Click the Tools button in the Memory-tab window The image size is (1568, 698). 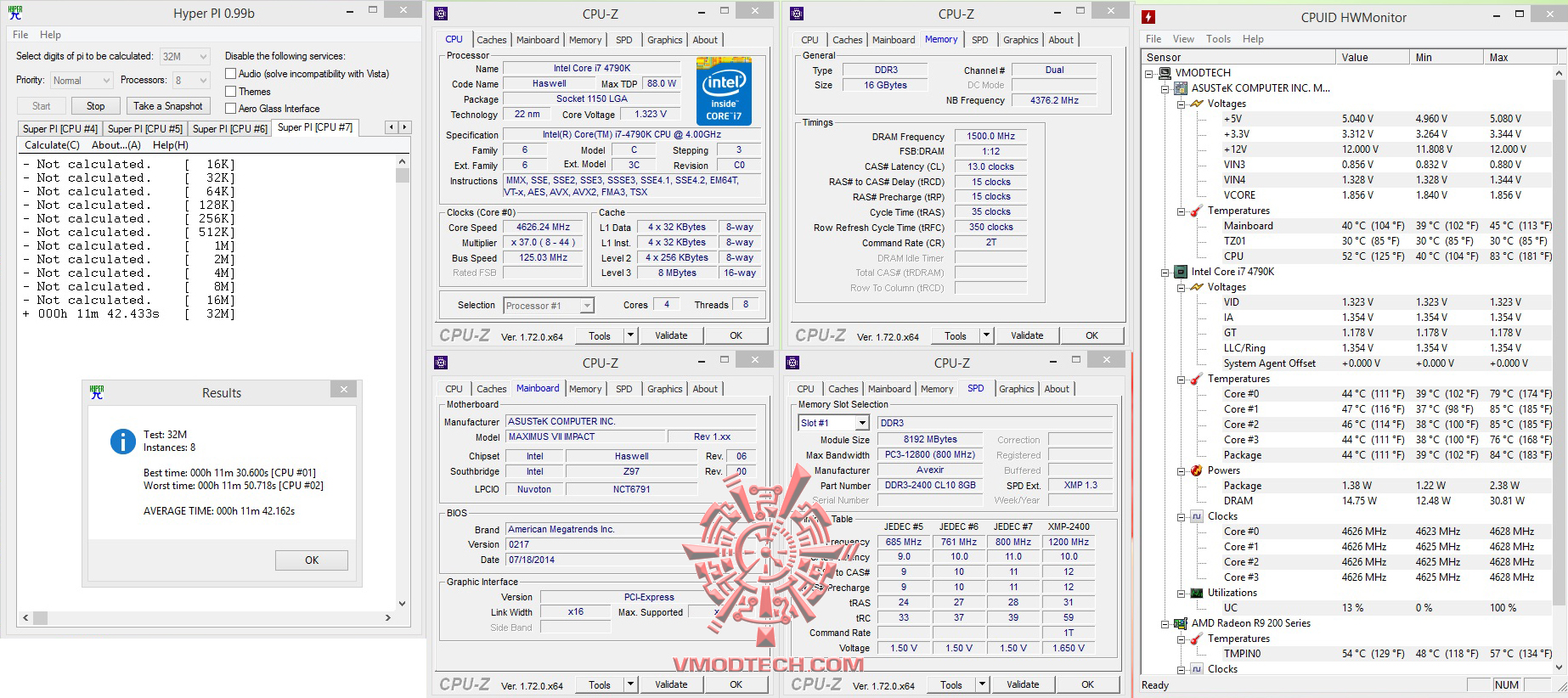[x=956, y=335]
